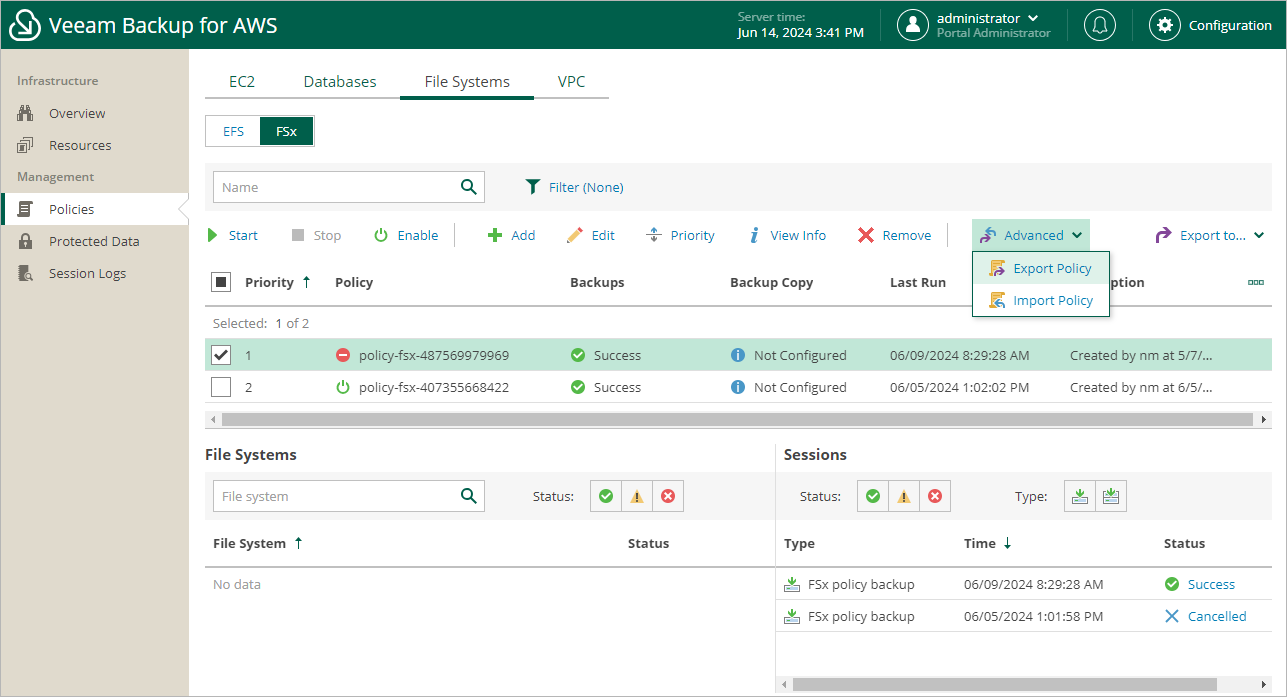Filter File Systems by error status icon
Viewport: 1287px width, 697px height.
tap(668, 496)
